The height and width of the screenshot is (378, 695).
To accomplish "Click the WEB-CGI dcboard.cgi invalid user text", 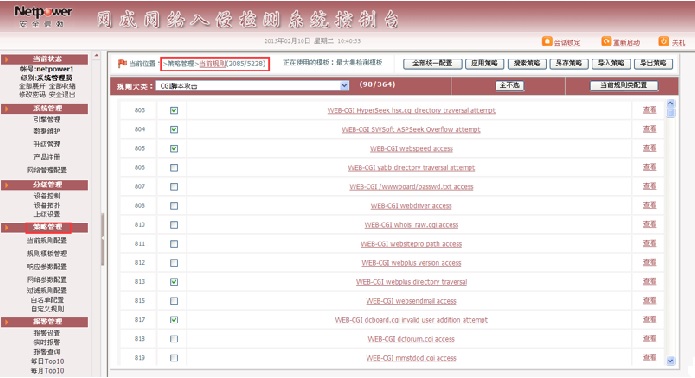I will pyautogui.click(x=411, y=320).
